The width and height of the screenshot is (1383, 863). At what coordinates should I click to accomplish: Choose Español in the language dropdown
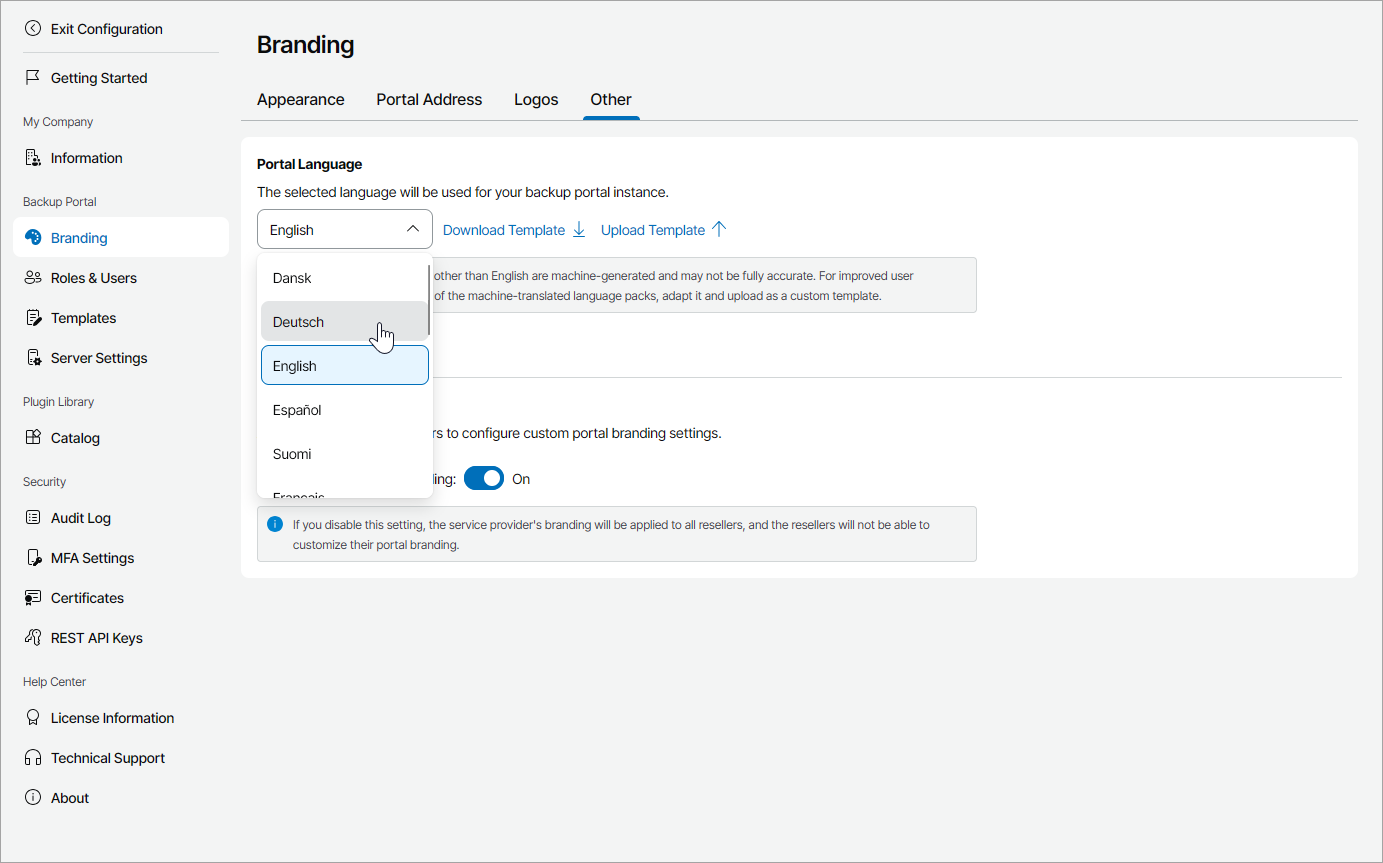pos(297,410)
